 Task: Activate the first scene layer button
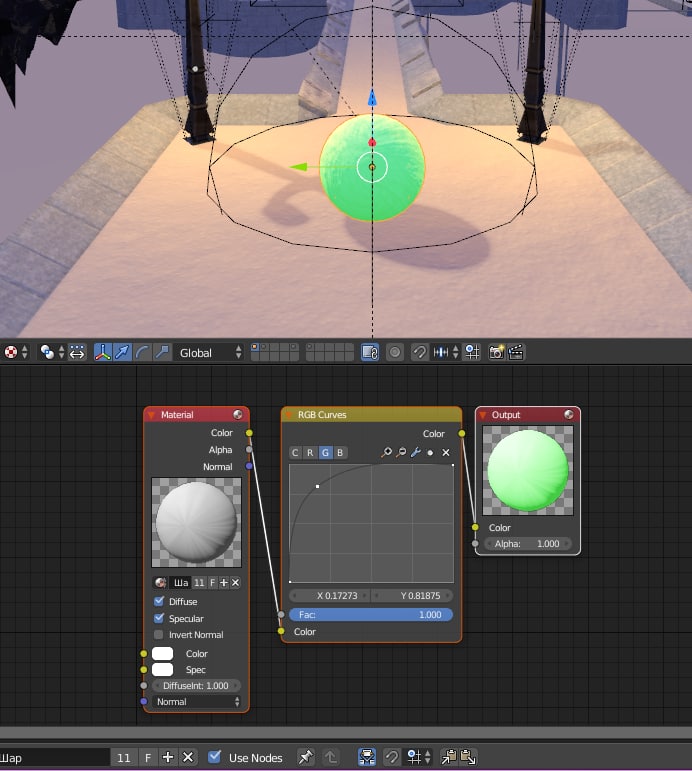pyautogui.click(x=255, y=347)
